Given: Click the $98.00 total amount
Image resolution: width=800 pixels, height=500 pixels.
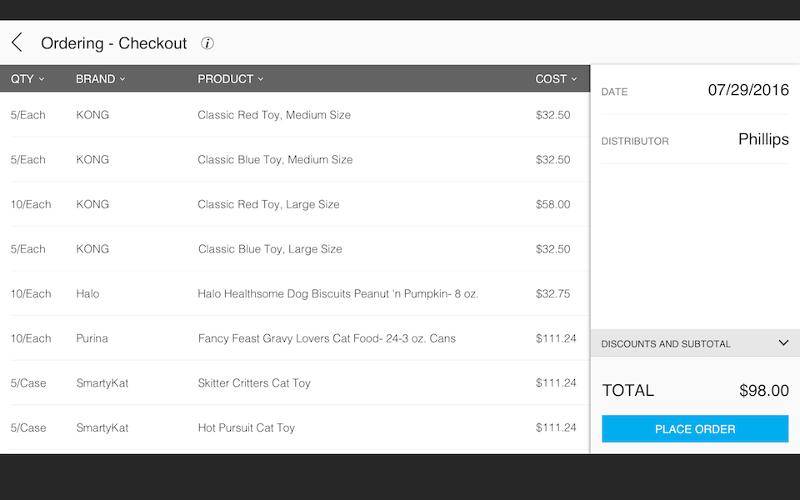Looking at the screenshot, I should [x=764, y=391].
